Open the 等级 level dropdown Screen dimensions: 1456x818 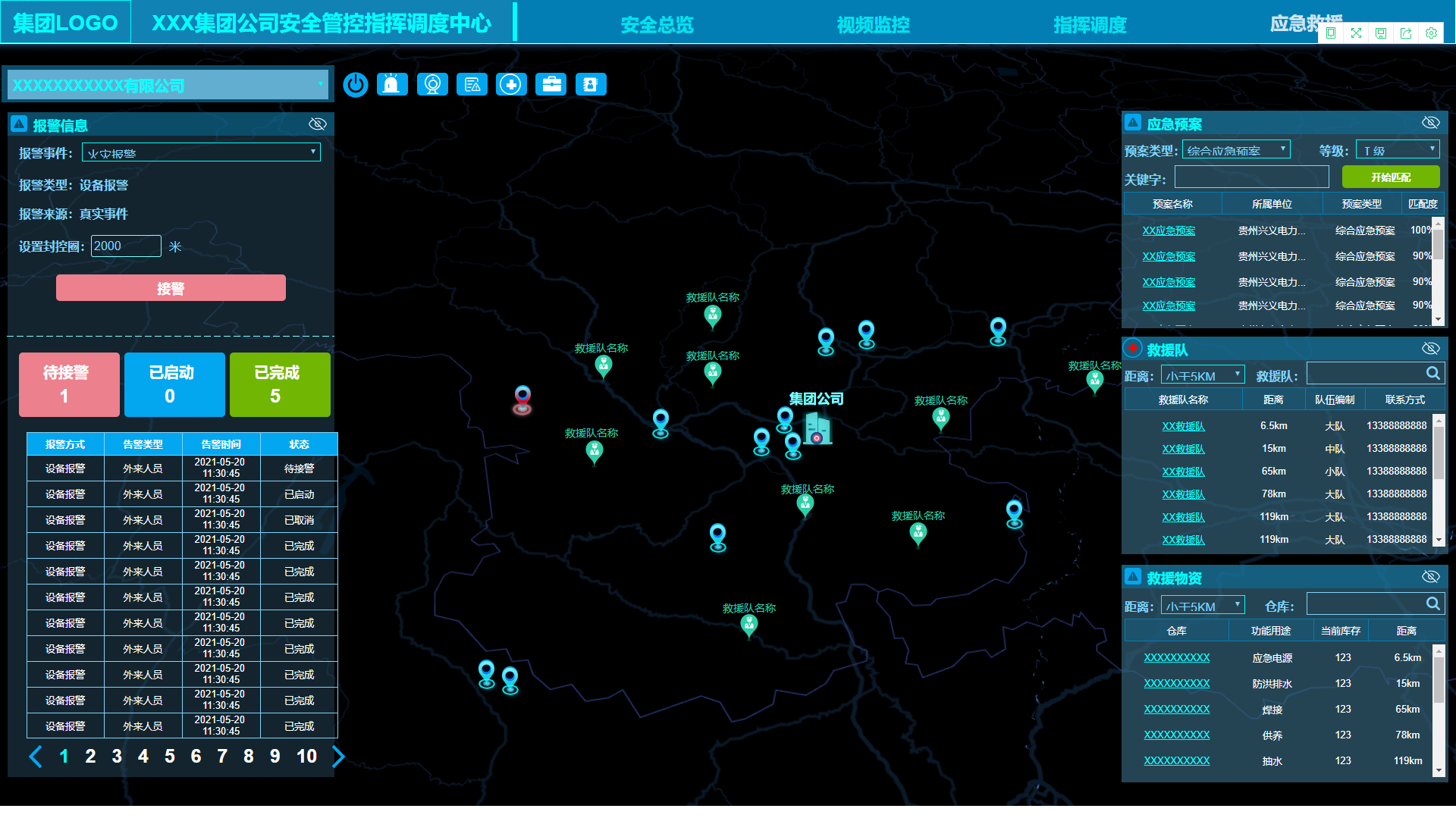click(1398, 150)
